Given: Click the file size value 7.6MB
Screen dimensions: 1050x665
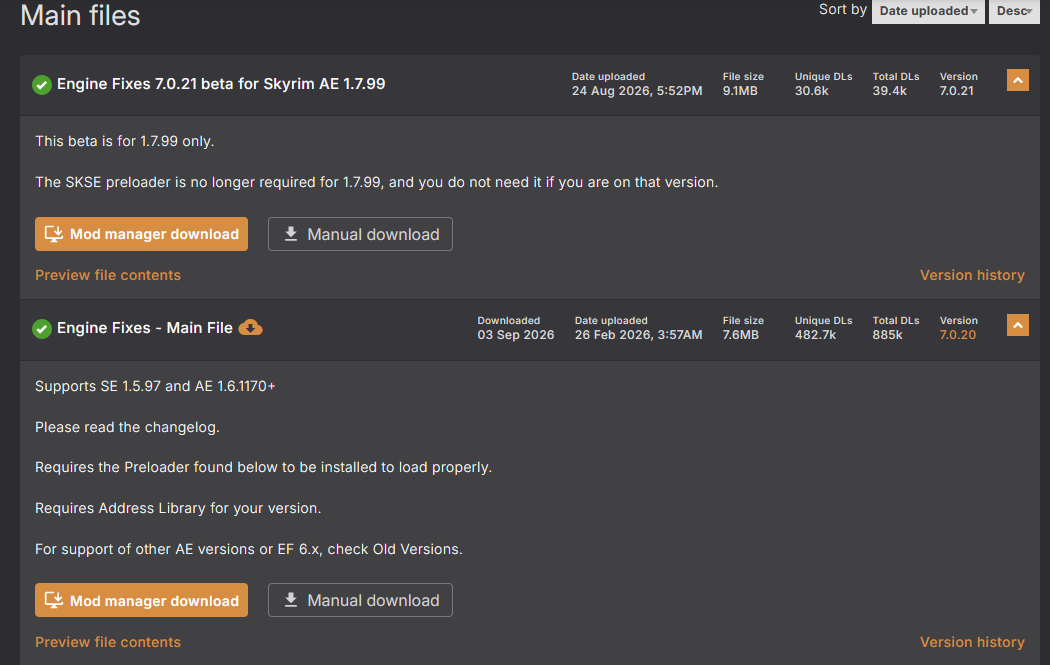Looking at the screenshot, I should pos(741,335).
